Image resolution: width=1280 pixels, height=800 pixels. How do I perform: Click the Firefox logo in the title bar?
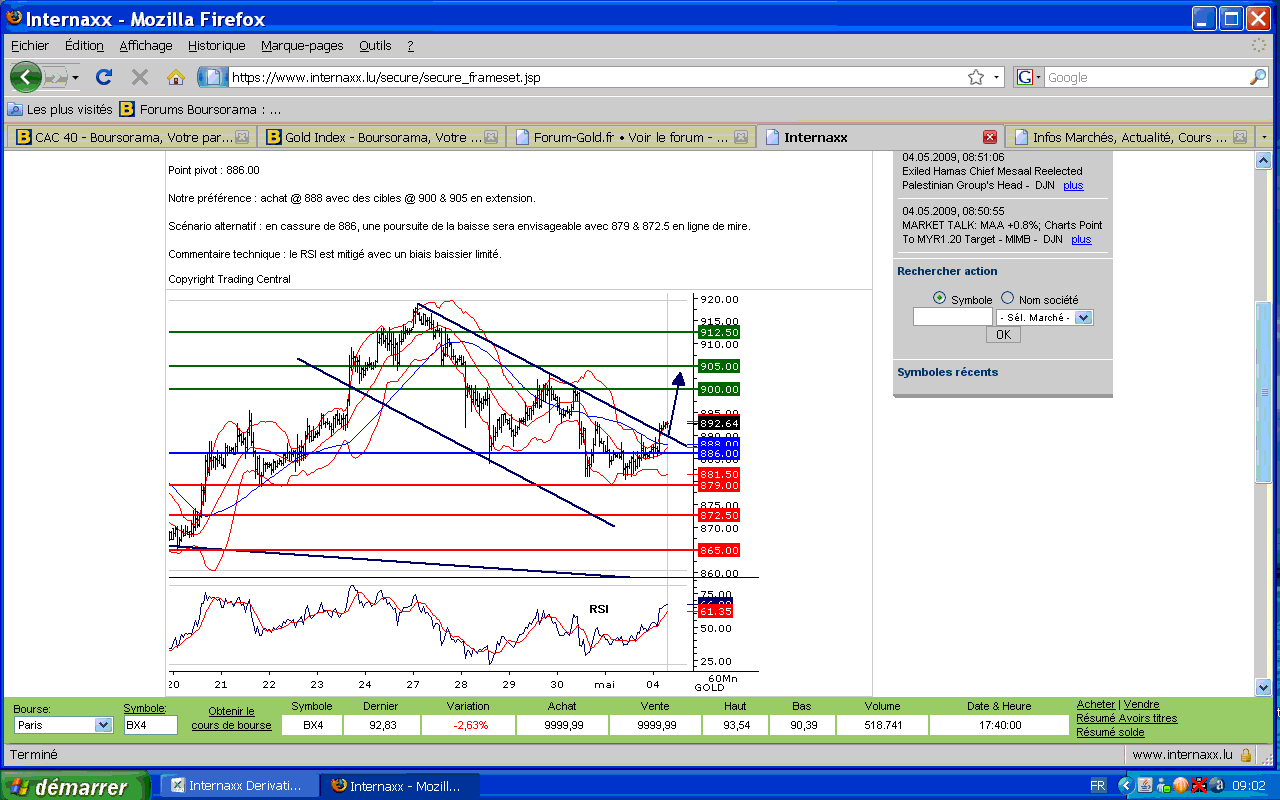[x=13, y=18]
